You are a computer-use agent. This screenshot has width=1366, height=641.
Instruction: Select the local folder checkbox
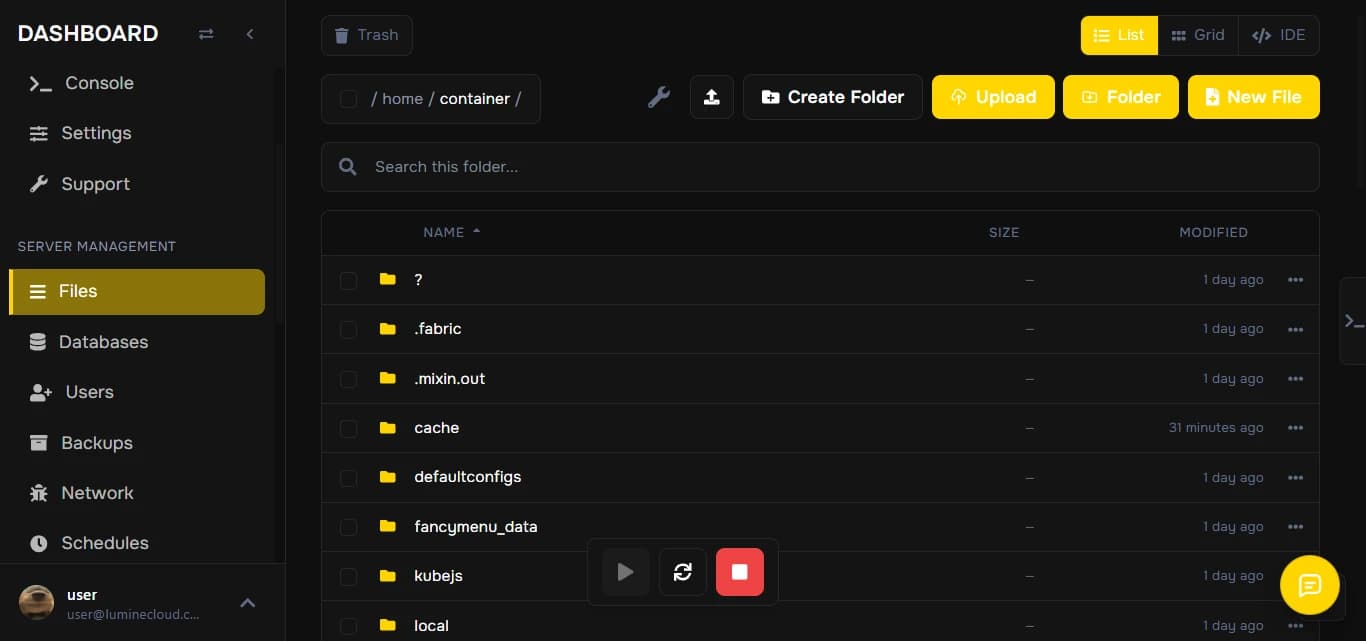(348, 626)
